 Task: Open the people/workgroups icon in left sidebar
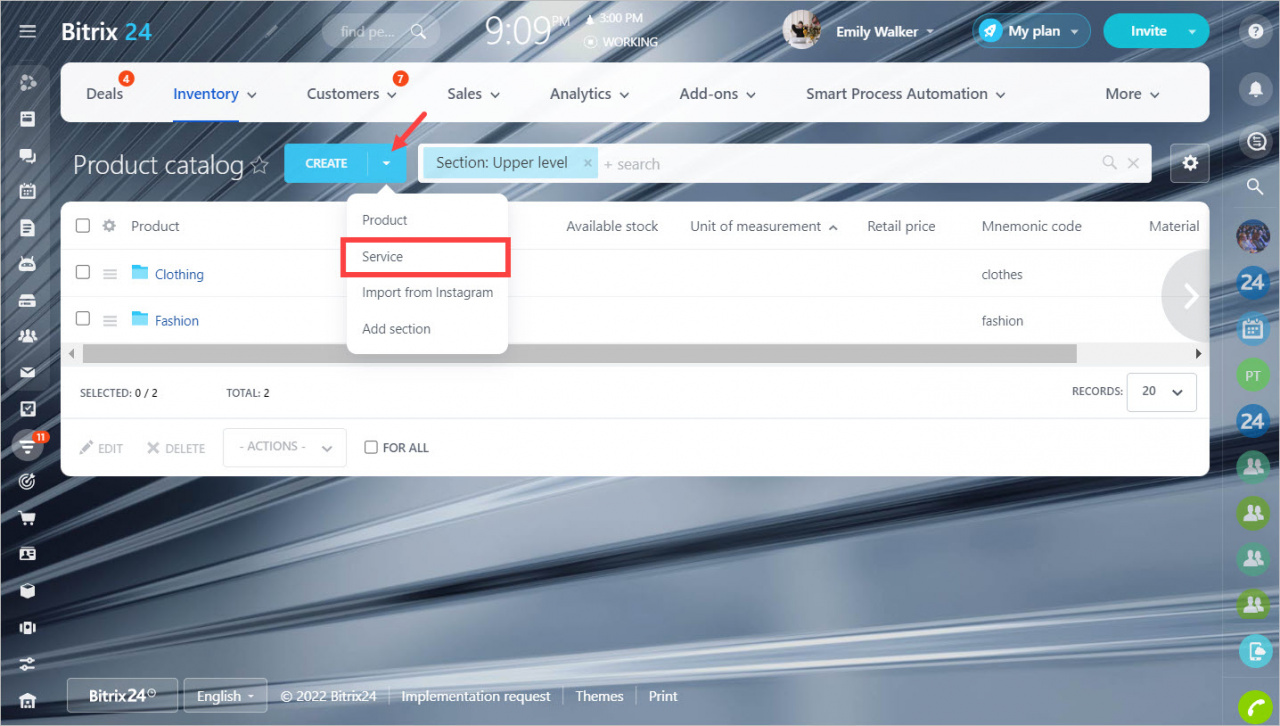click(x=27, y=337)
